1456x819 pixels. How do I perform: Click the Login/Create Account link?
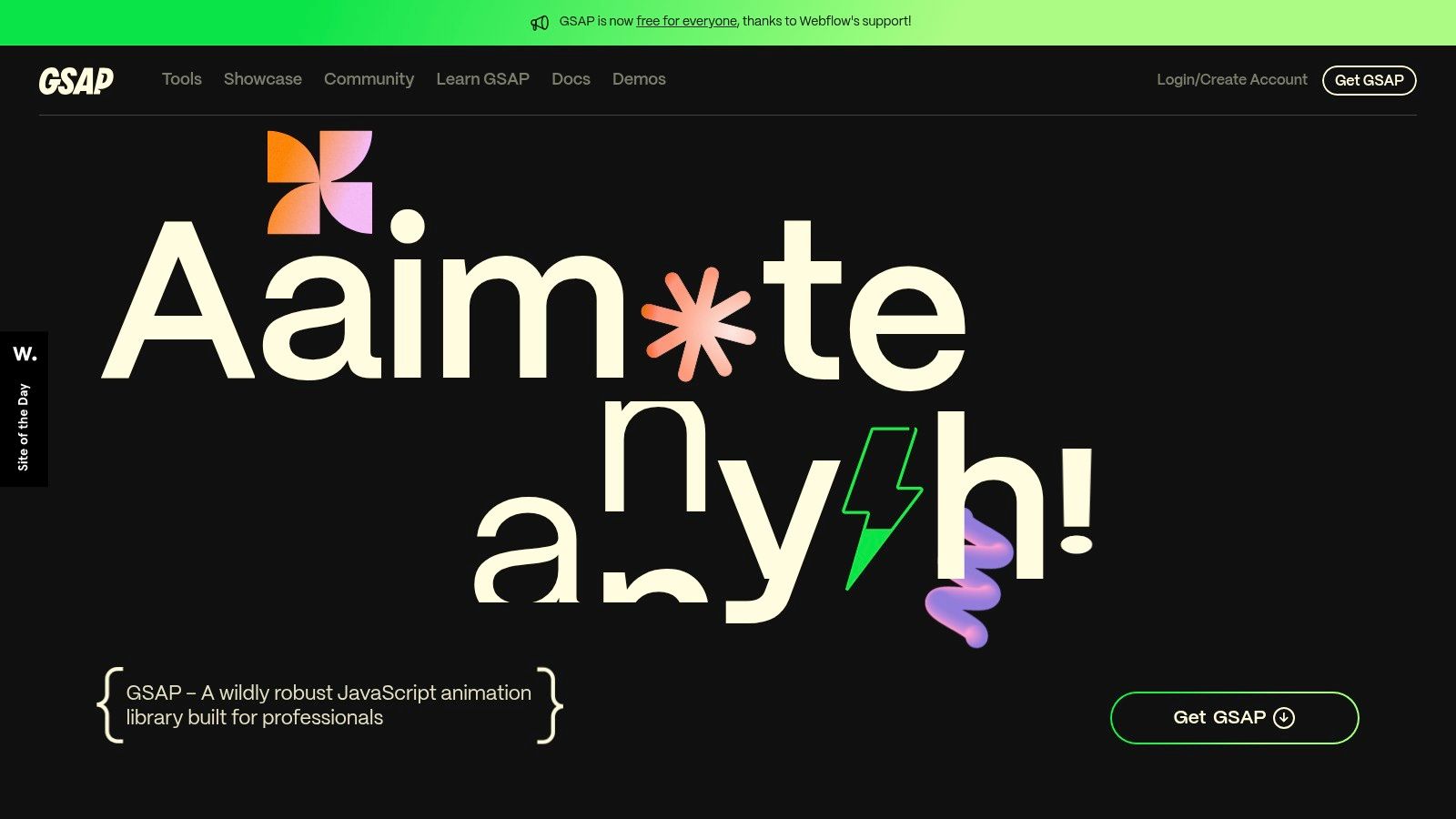[1232, 79]
